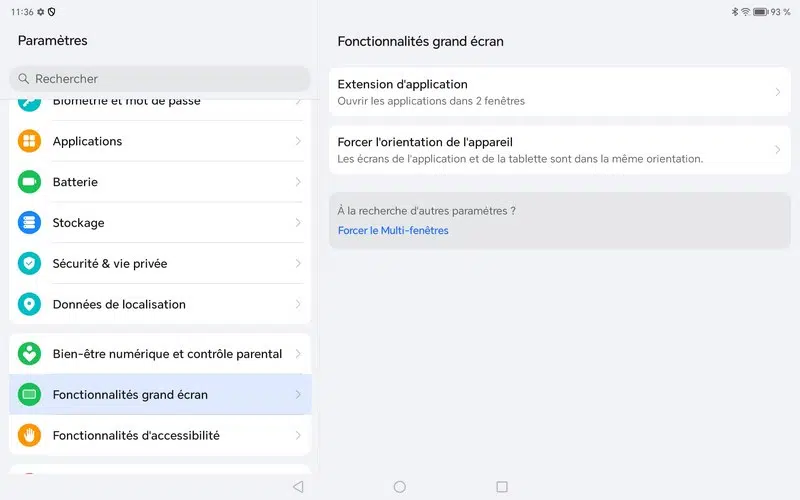This screenshot has height=500, width=800.
Task: Click the blue Stockage icon
Action: 30,223
